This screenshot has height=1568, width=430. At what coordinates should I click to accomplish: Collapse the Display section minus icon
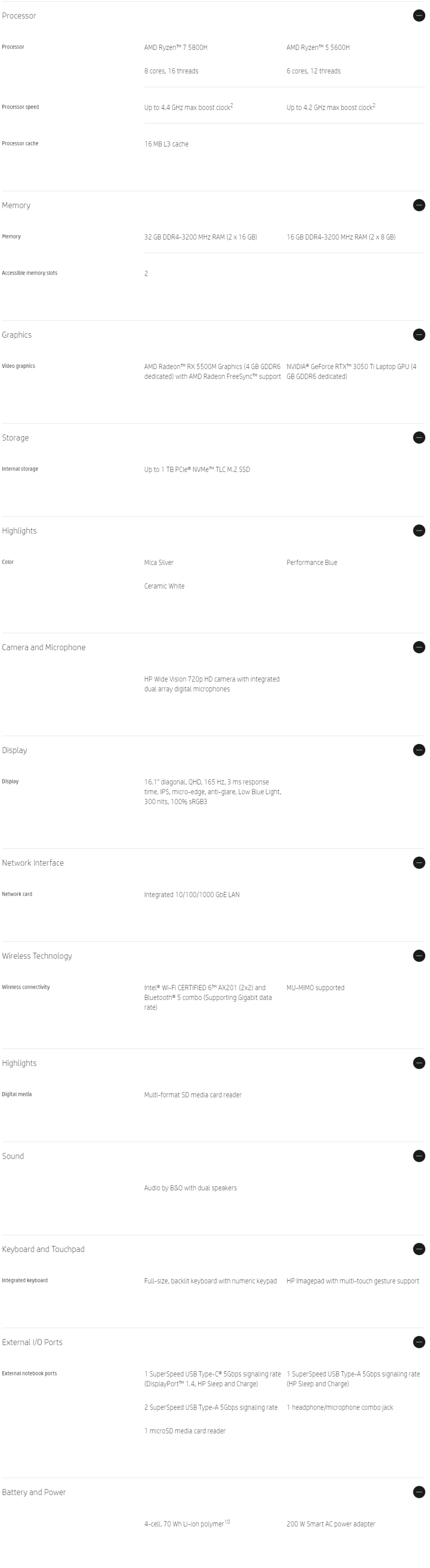[x=418, y=750]
